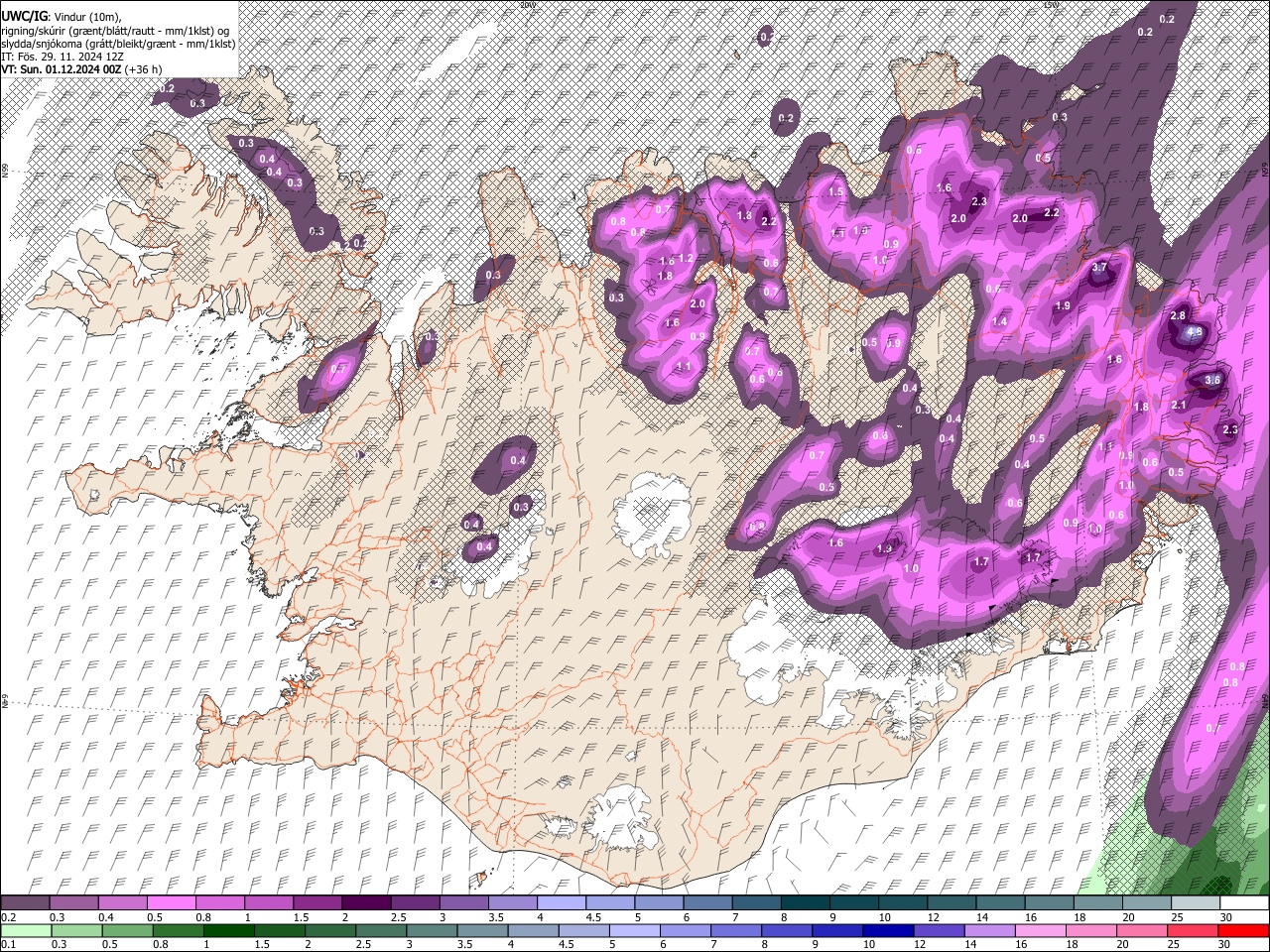This screenshot has width=1270, height=952.
Task: Click the valid time 'VT: Sun. 01.12.2024 00Z'
Action: tap(62, 69)
